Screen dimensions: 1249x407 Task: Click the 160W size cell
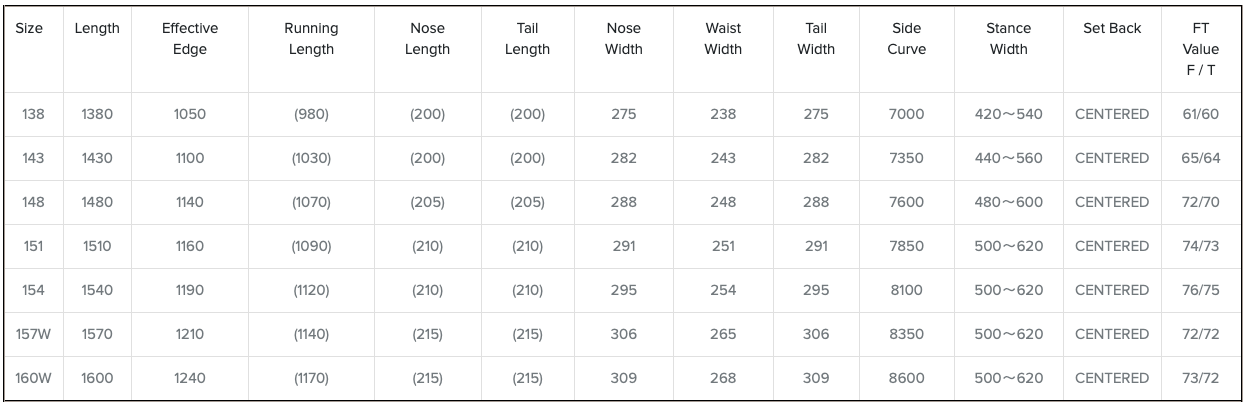pyautogui.click(x=33, y=378)
